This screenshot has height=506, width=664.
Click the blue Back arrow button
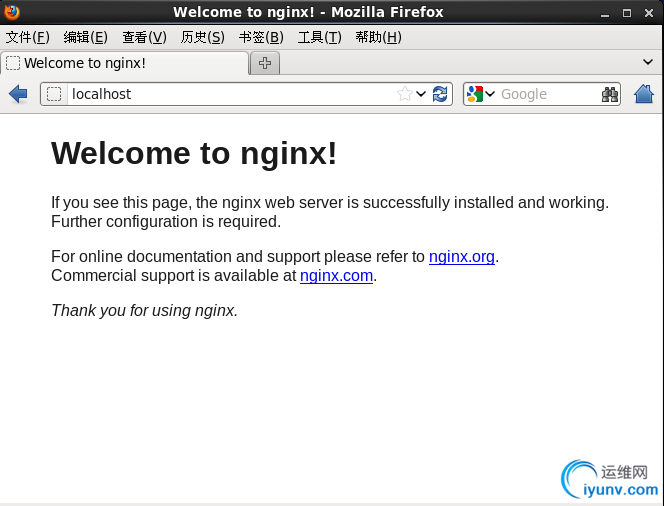(x=18, y=94)
